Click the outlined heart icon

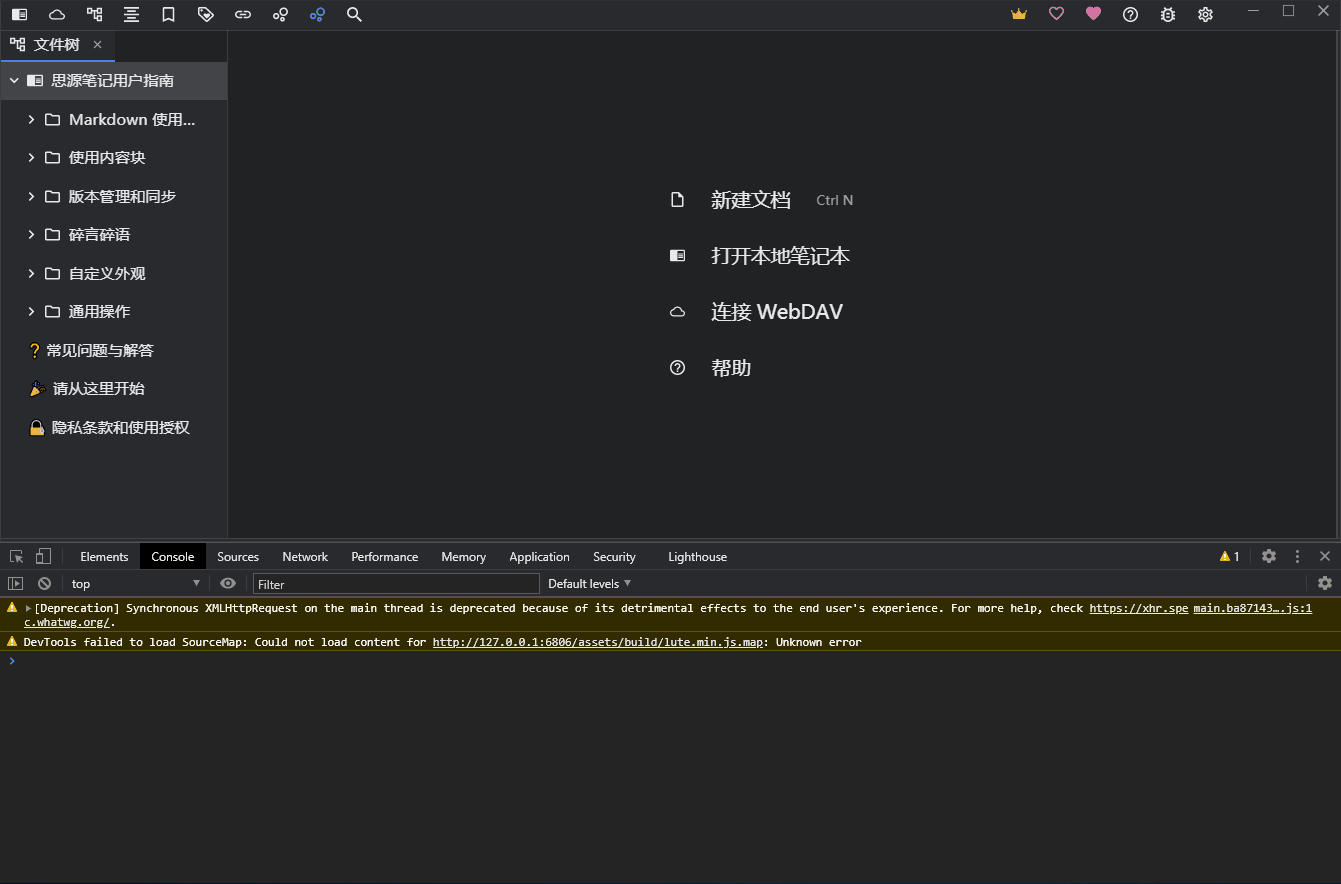[1056, 15]
